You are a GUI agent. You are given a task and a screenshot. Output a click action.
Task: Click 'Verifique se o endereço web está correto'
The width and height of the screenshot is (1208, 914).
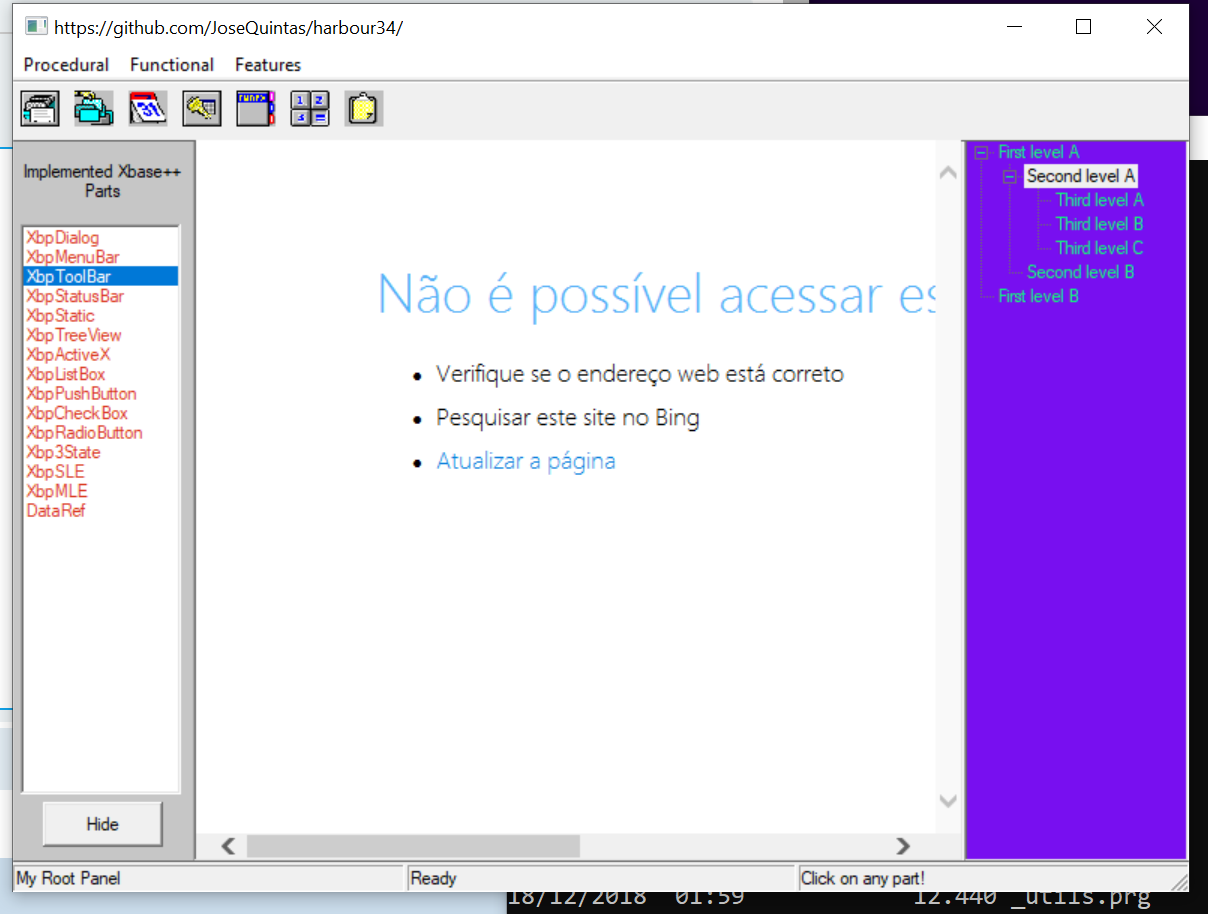[x=640, y=375]
